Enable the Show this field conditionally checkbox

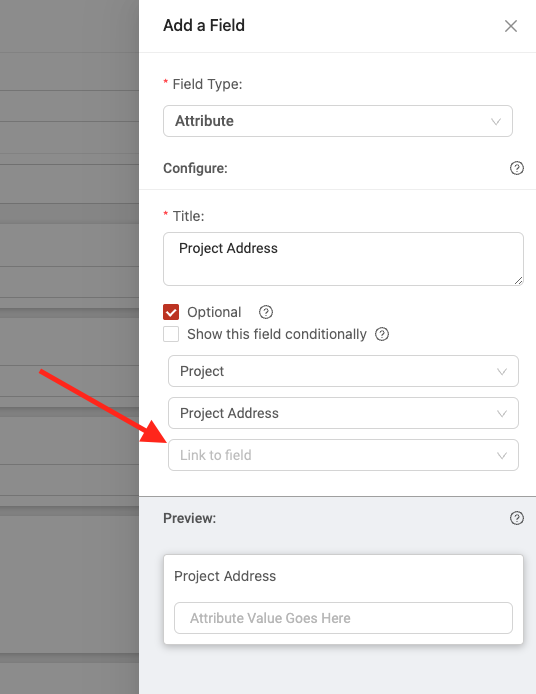[x=171, y=334]
